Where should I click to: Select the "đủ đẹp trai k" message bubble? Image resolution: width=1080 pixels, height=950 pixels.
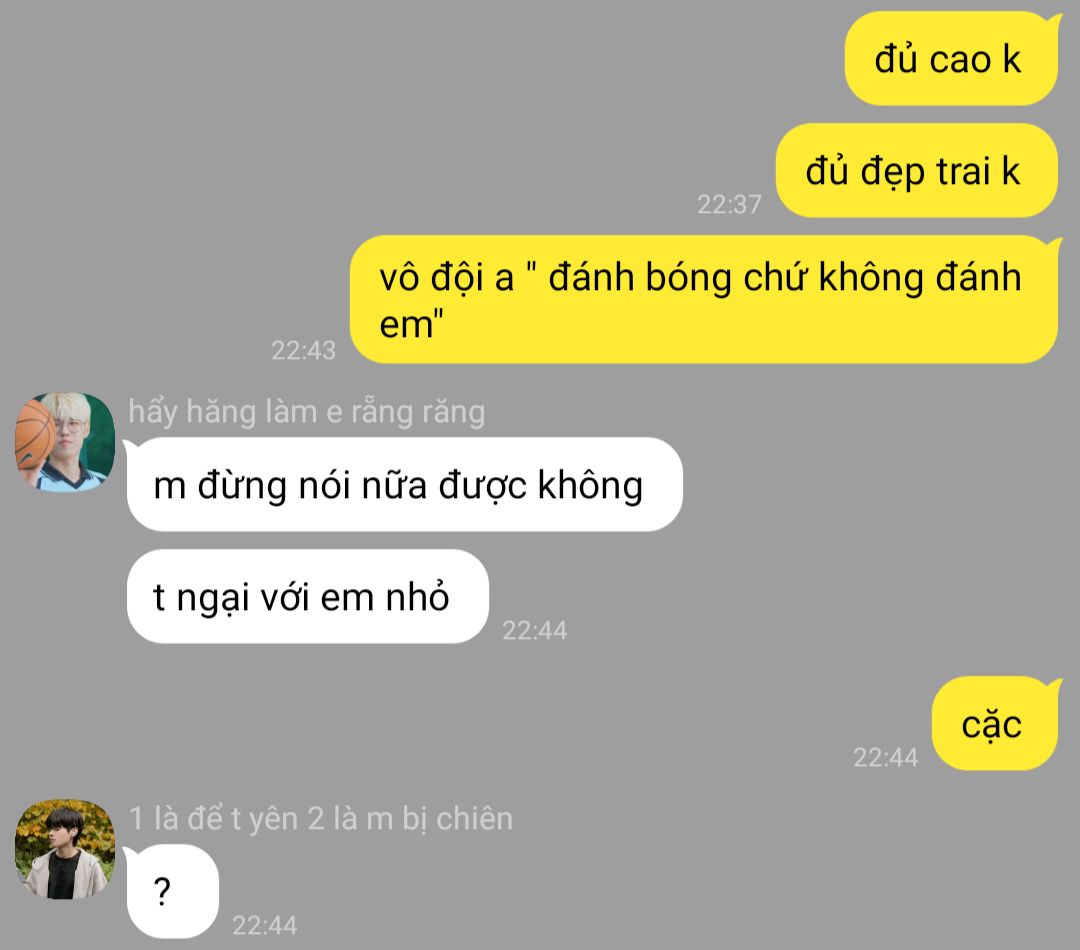click(916, 171)
